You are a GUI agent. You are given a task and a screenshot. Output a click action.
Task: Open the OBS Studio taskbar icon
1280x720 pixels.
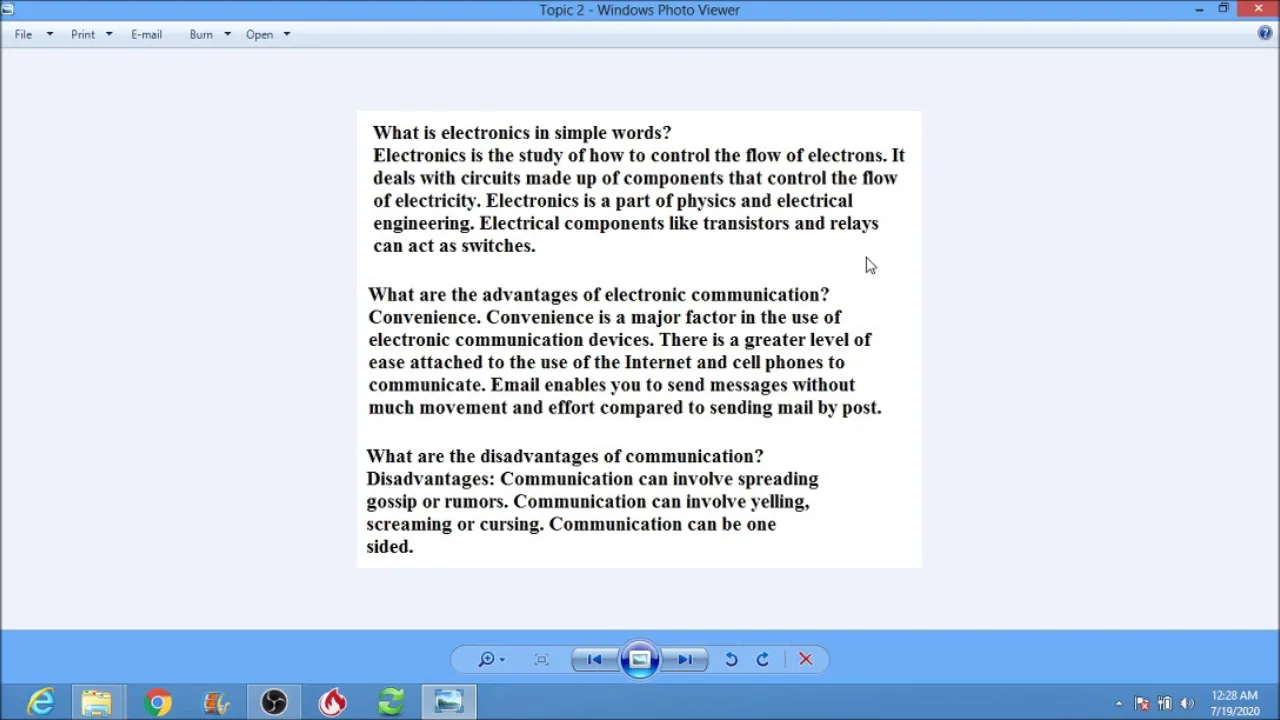pyautogui.click(x=274, y=703)
